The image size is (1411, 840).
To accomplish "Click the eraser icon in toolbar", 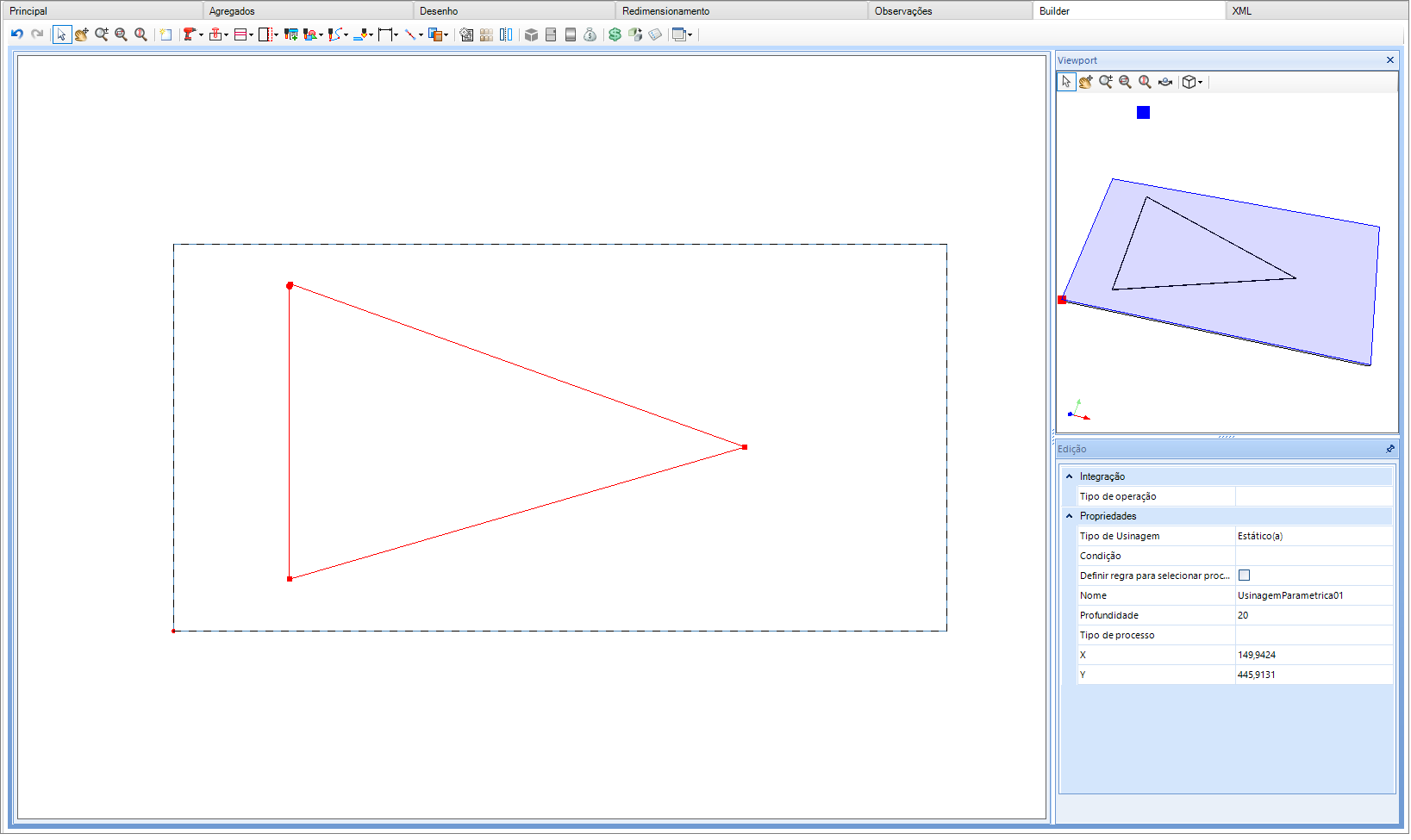I will 655,34.
